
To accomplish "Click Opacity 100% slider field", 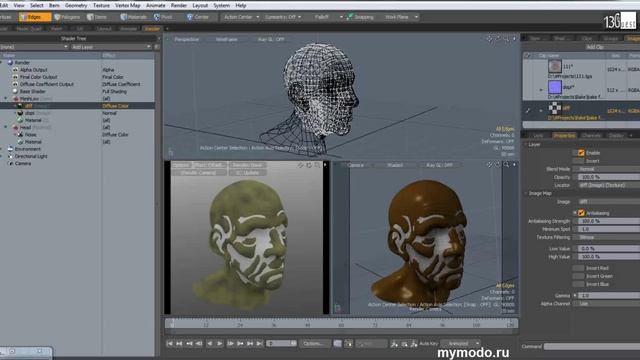I will coord(608,177).
